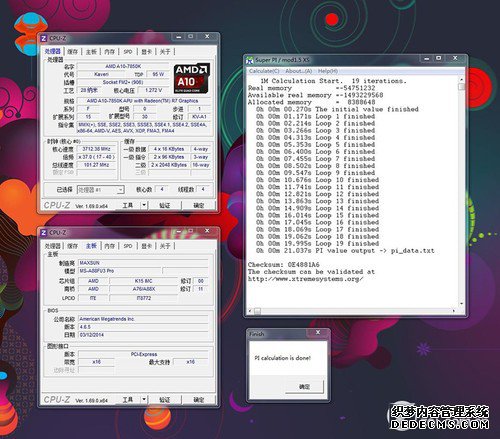
Task: Maximize the Super PI window
Action: click(439, 58)
